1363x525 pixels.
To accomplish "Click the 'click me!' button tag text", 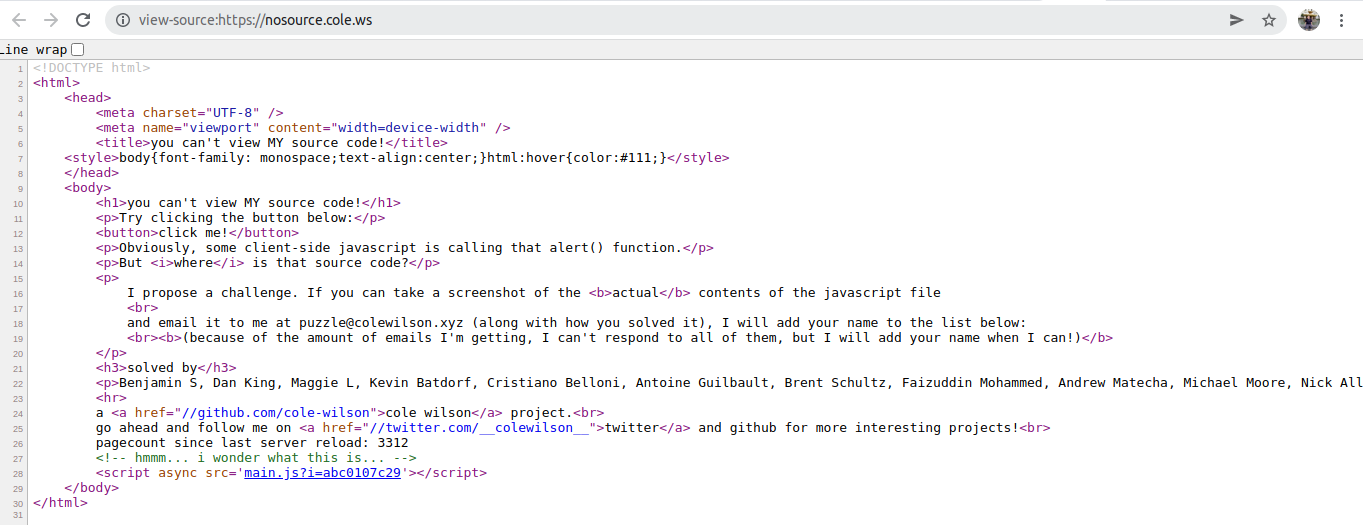I will (197, 232).
